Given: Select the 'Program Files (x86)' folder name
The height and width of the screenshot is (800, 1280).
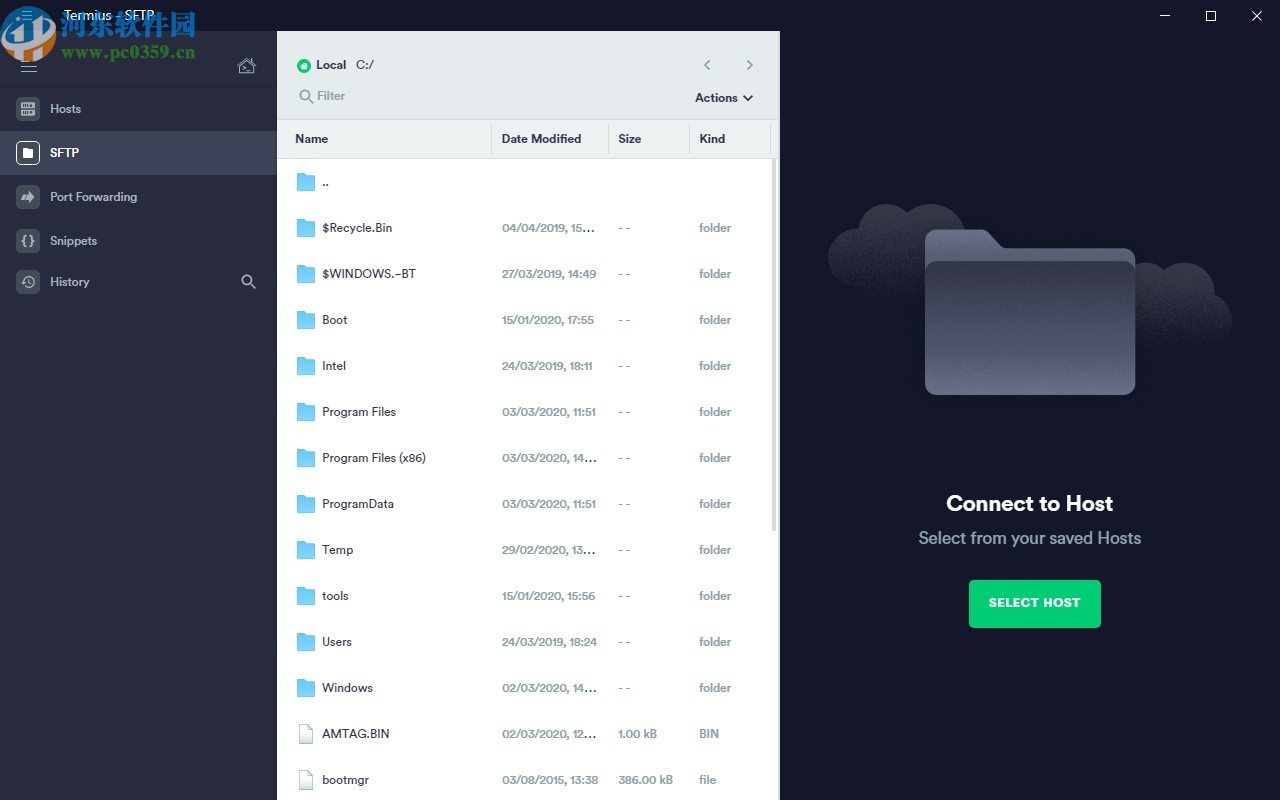Looking at the screenshot, I should (374, 458).
